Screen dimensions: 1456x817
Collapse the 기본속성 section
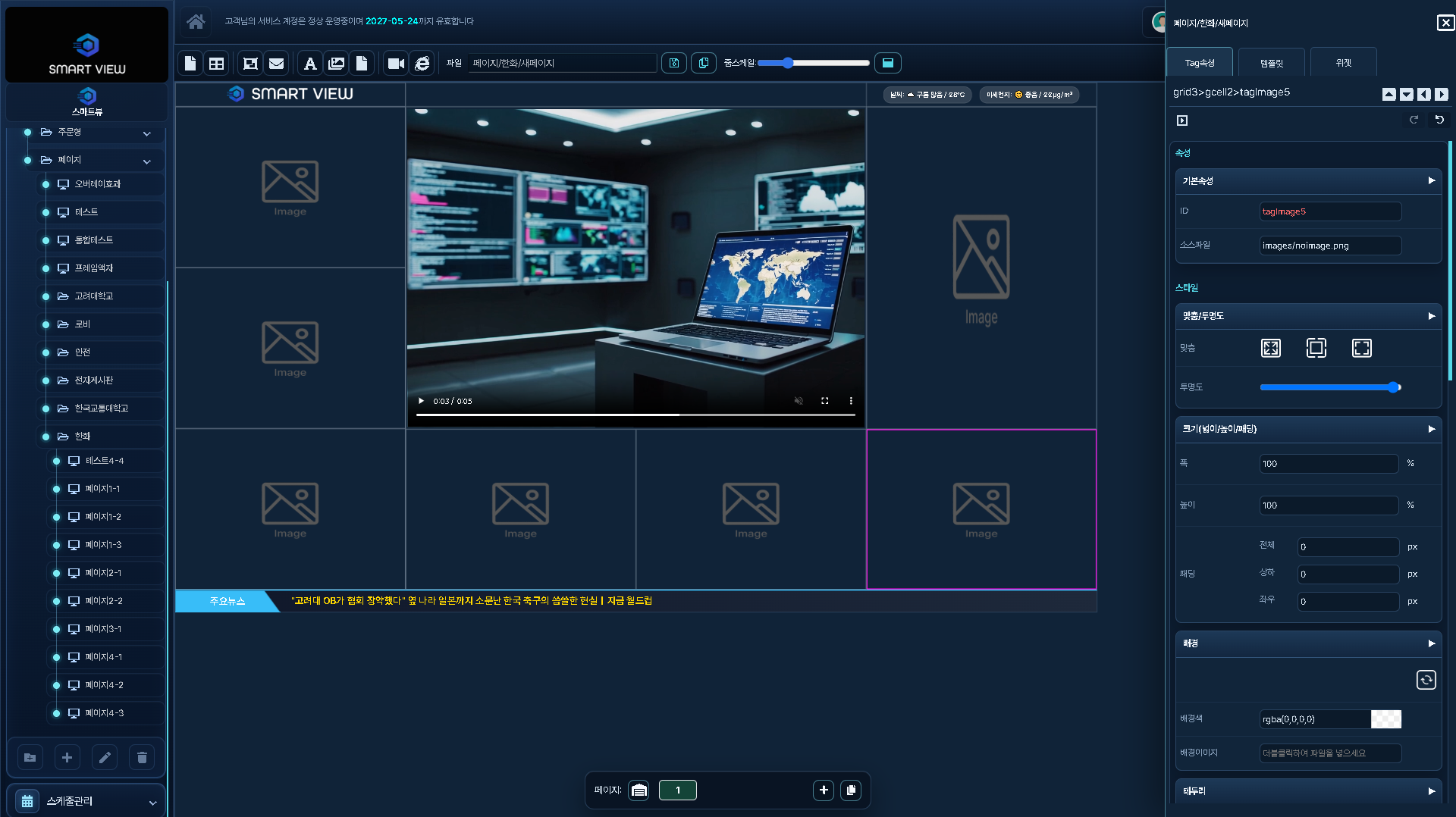1432,180
